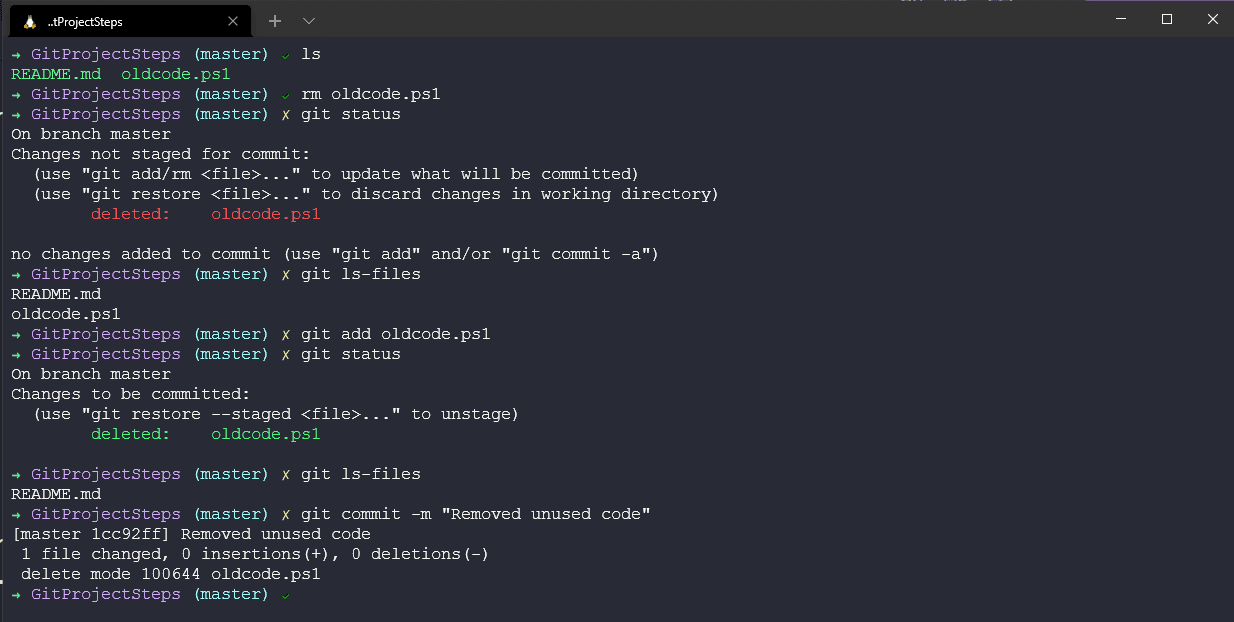Click the "1 file changed" summary line
This screenshot has width=1234, height=622.
click(x=254, y=554)
